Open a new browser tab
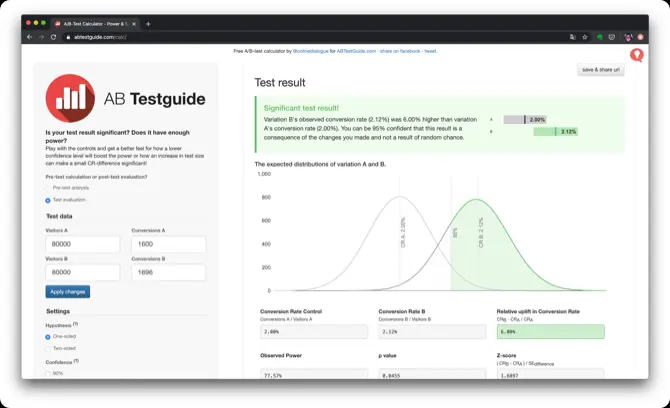670x408 pixels. tap(148, 24)
